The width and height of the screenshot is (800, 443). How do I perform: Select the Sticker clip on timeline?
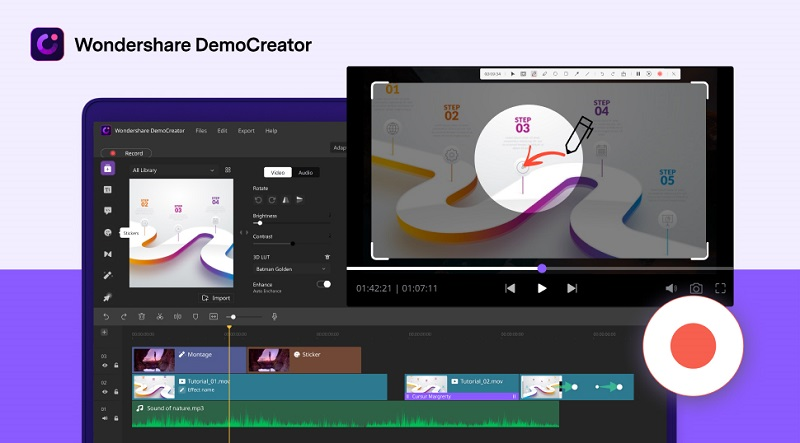304,360
